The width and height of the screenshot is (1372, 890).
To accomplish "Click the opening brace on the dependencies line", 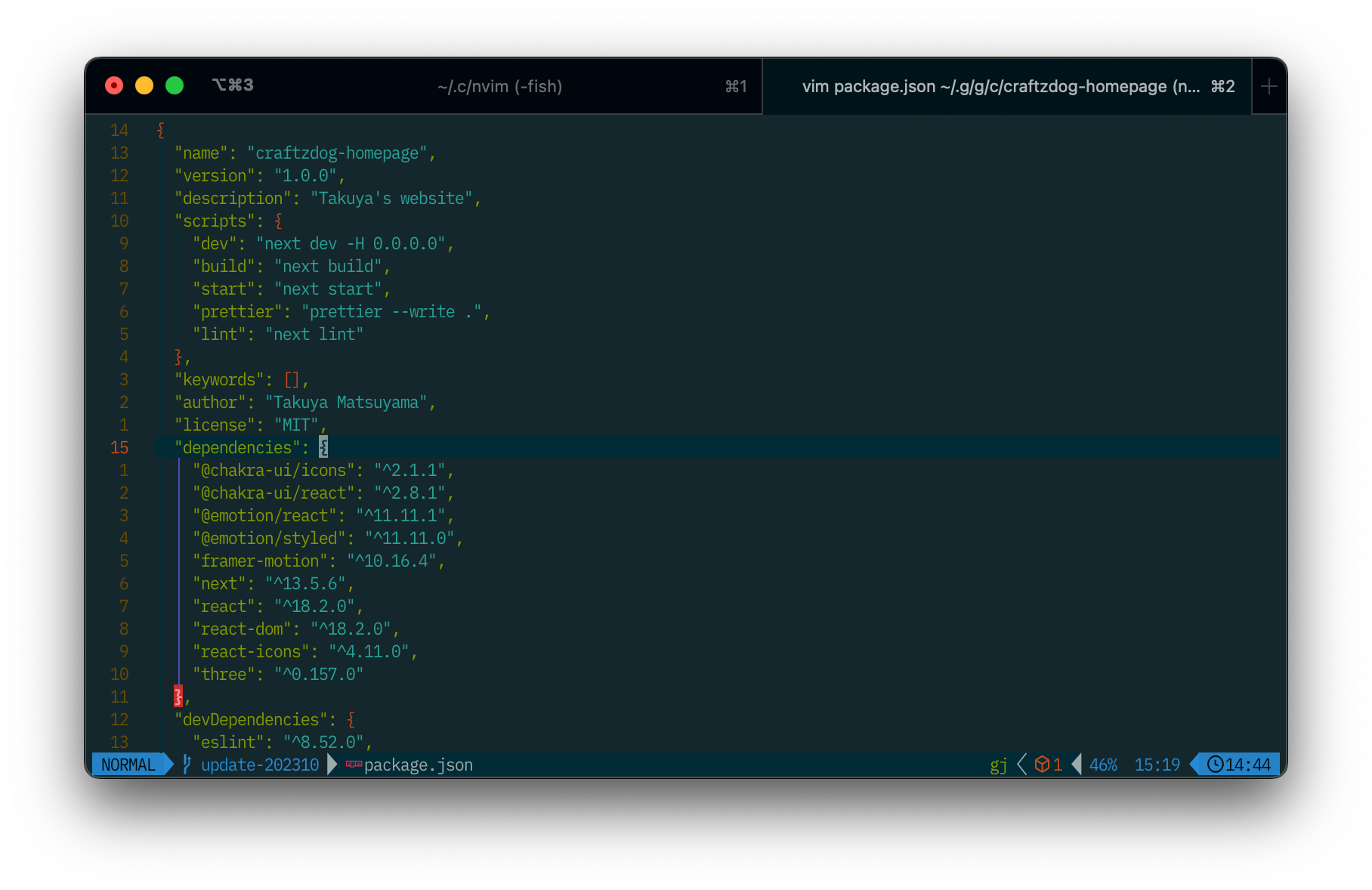I will pyautogui.click(x=323, y=447).
